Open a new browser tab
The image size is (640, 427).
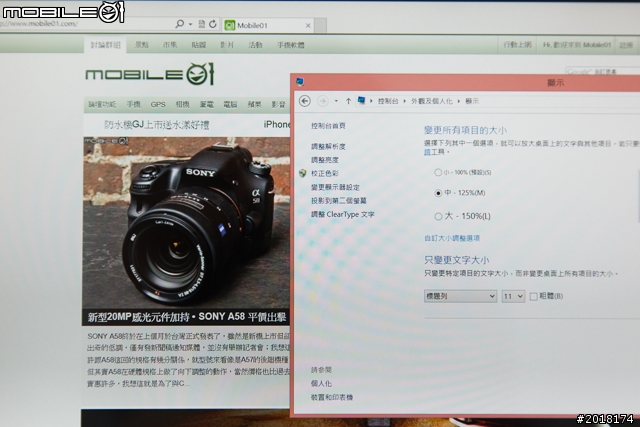pos(320,25)
